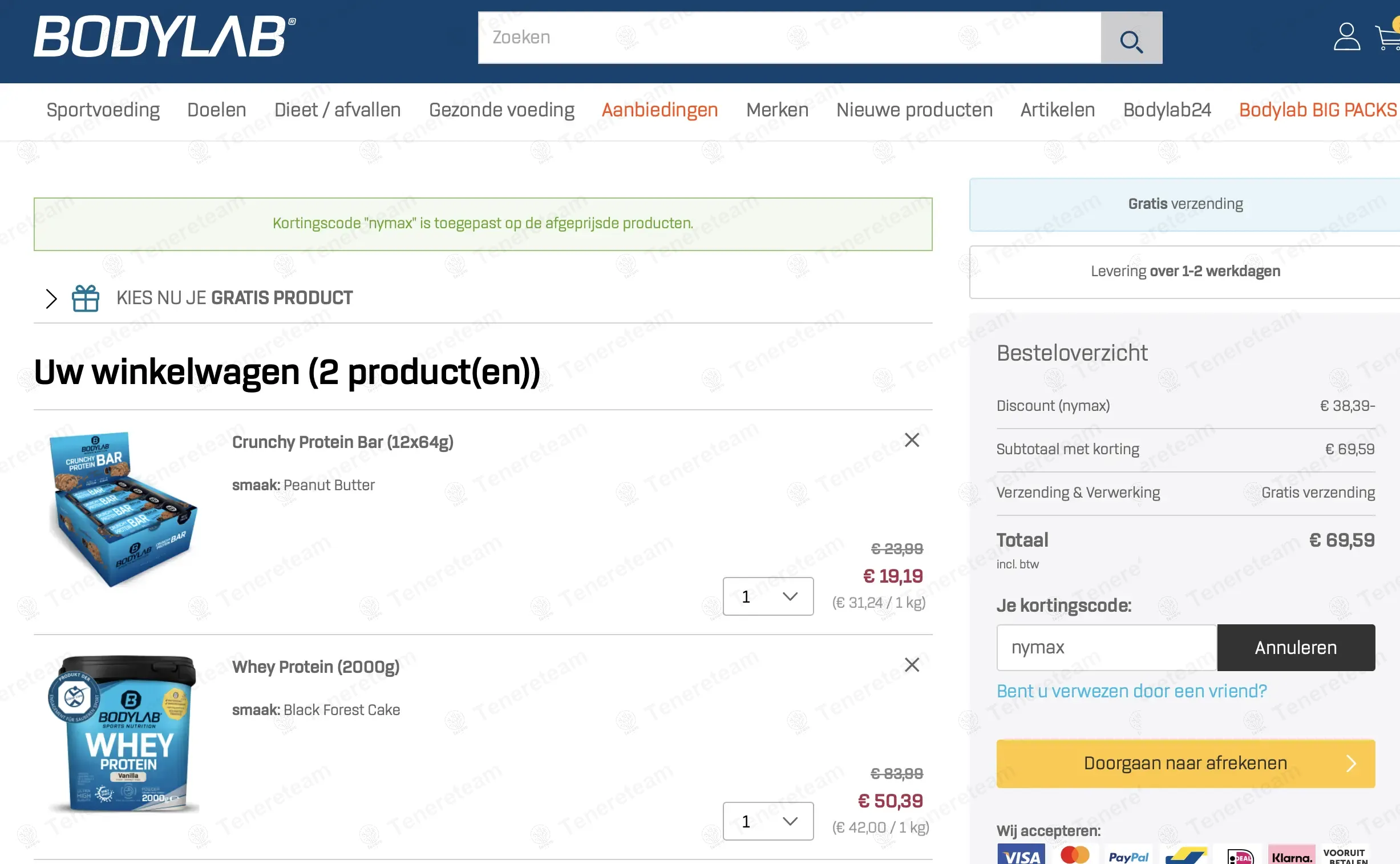Click 'Bent u verwezen door een vriend?' link

pos(1131,692)
